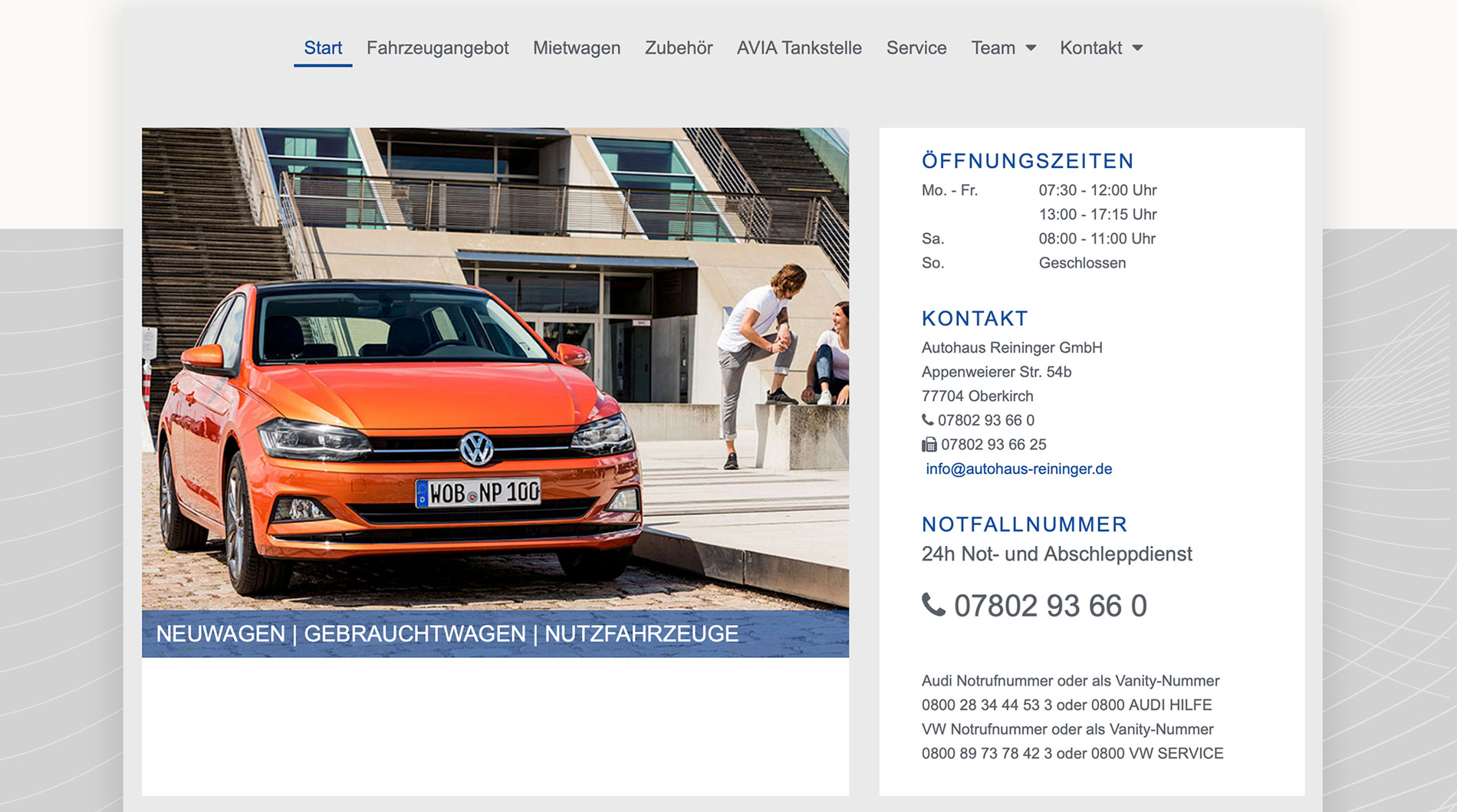Email info@autohaus-reininger.de link
This screenshot has width=1457, height=812.
[1018, 468]
